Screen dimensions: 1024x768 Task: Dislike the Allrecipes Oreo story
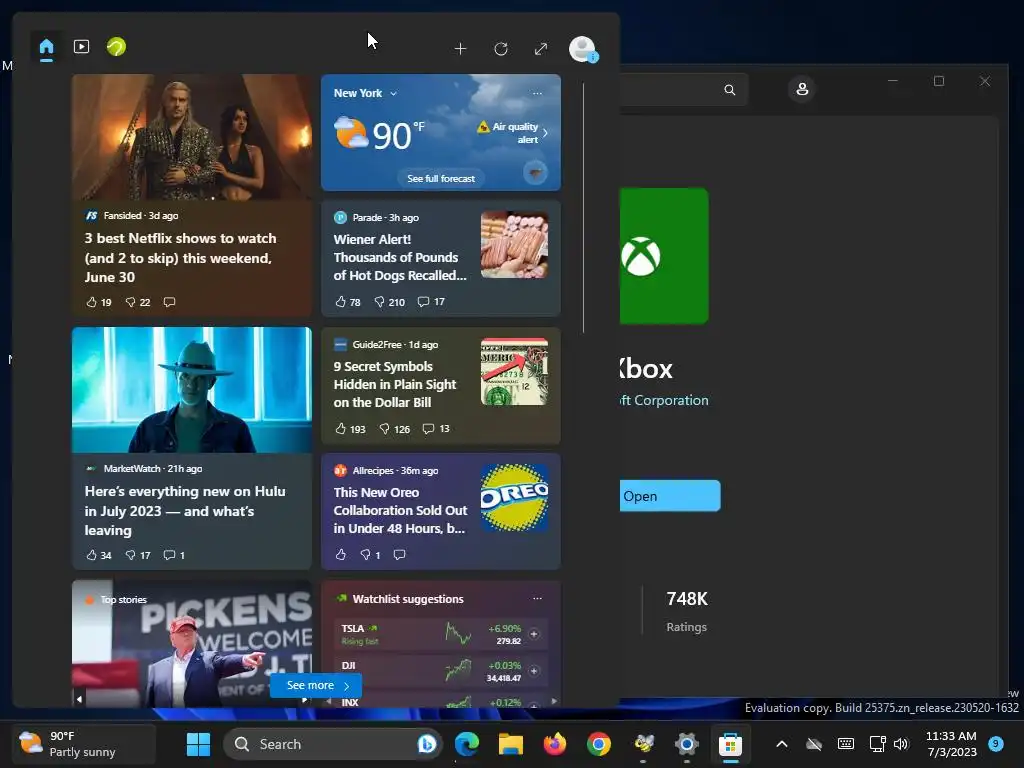(370, 554)
